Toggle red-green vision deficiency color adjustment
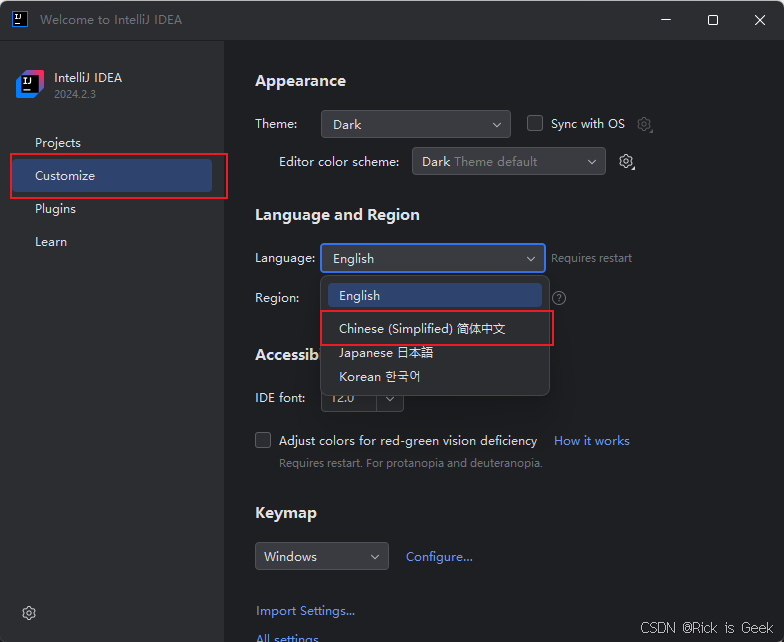This screenshot has width=784, height=642. (x=263, y=440)
